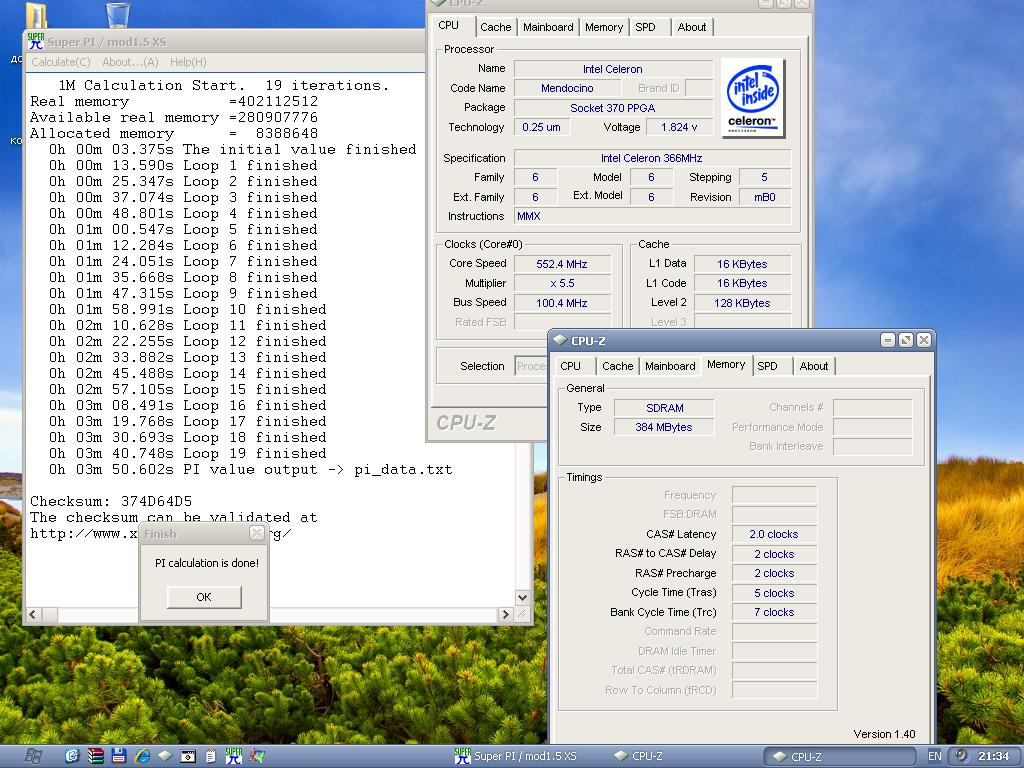This screenshot has height=768, width=1024.
Task: Click OK in the Finish dialog
Action: (x=204, y=597)
